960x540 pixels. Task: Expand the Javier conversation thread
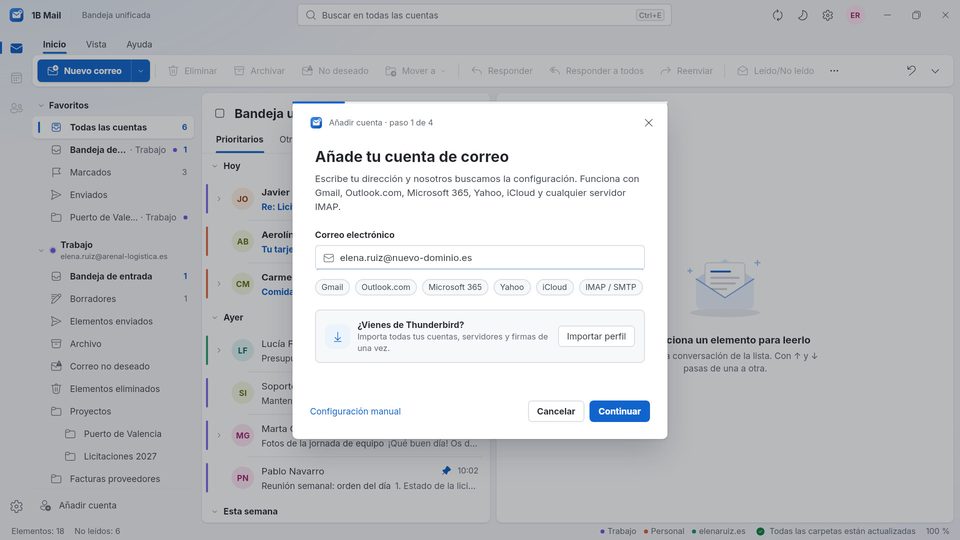click(x=219, y=199)
